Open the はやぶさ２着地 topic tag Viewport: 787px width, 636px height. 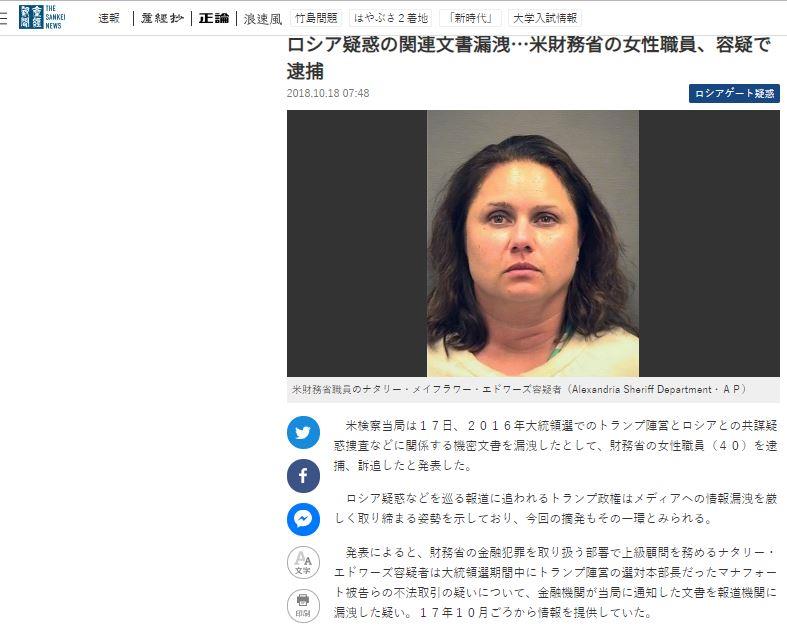pyautogui.click(x=390, y=19)
